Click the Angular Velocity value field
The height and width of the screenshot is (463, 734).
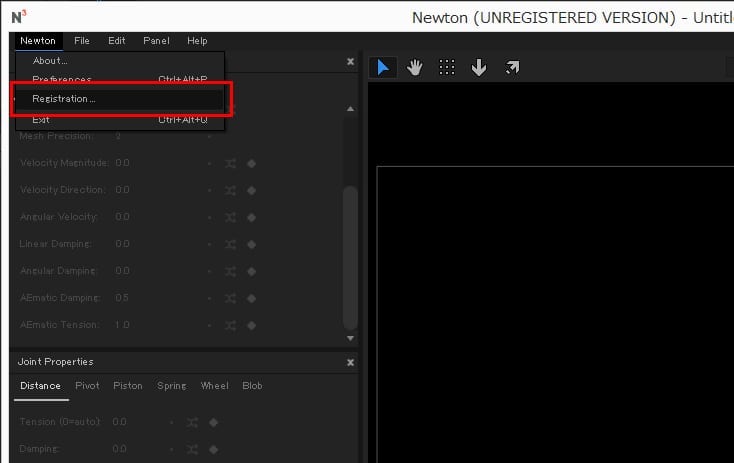click(123, 217)
